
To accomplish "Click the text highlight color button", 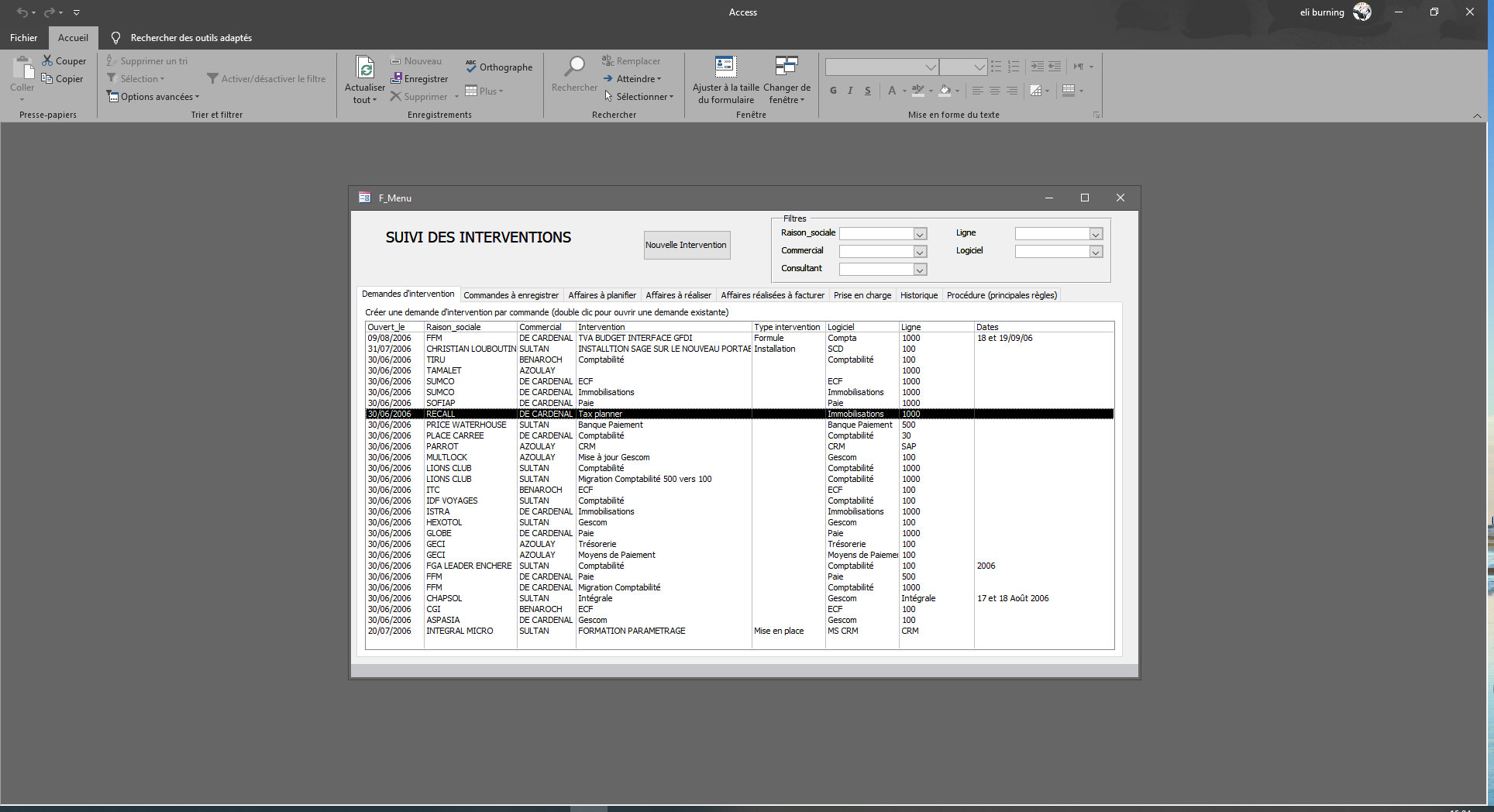I will [x=918, y=91].
